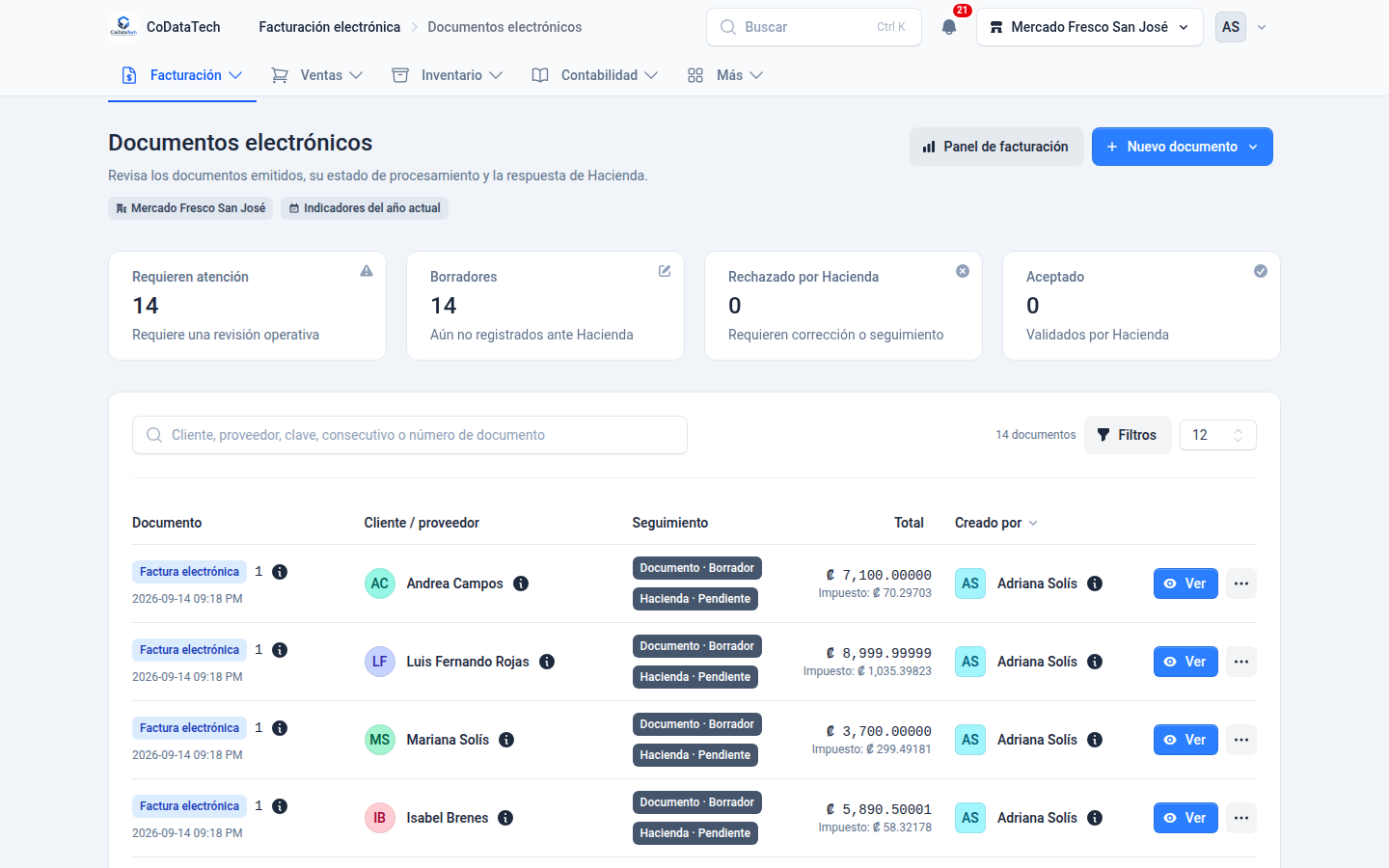Open the Facturación navigation tab

(x=182, y=75)
